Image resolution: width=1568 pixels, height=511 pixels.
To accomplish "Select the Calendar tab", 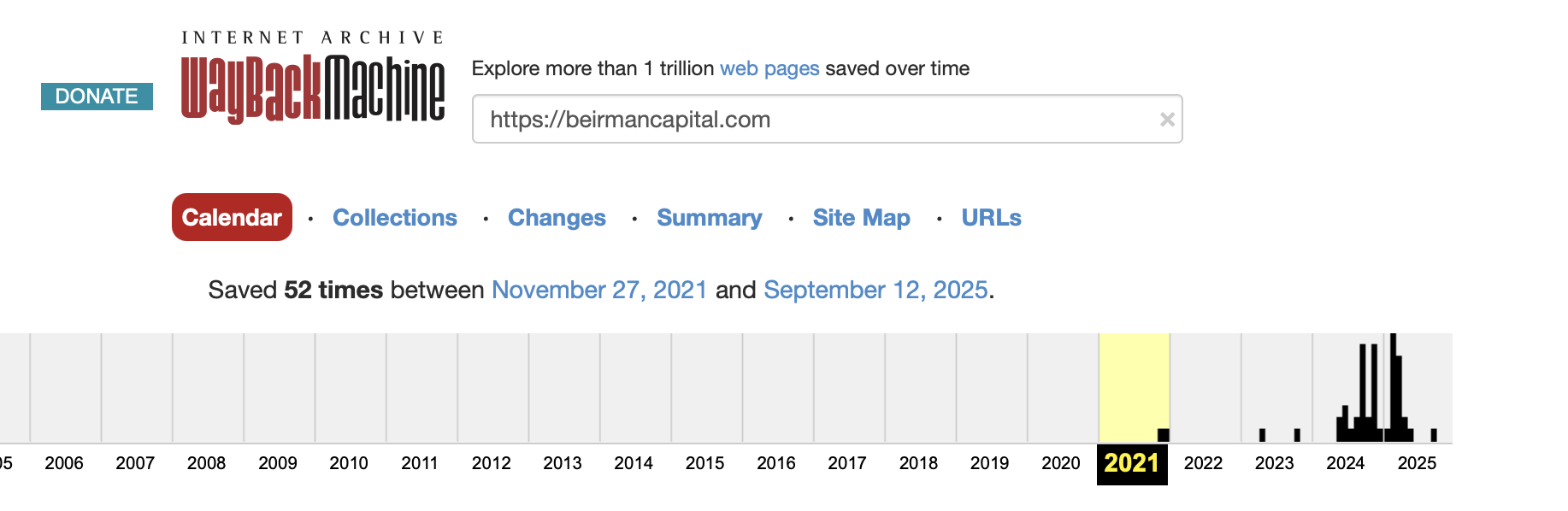I will (x=232, y=217).
